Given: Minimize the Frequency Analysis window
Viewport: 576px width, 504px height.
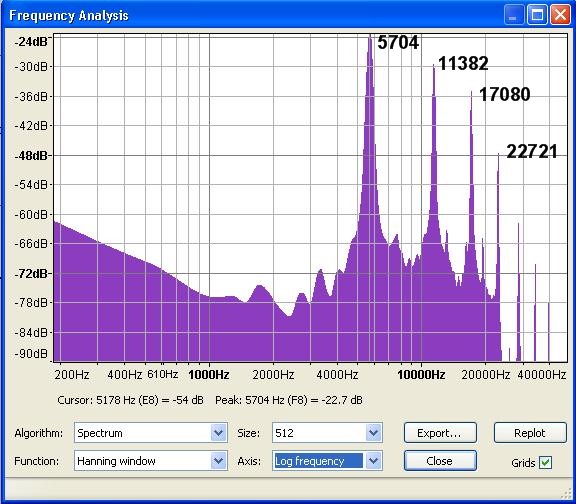Looking at the screenshot, I should click(513, 15).
